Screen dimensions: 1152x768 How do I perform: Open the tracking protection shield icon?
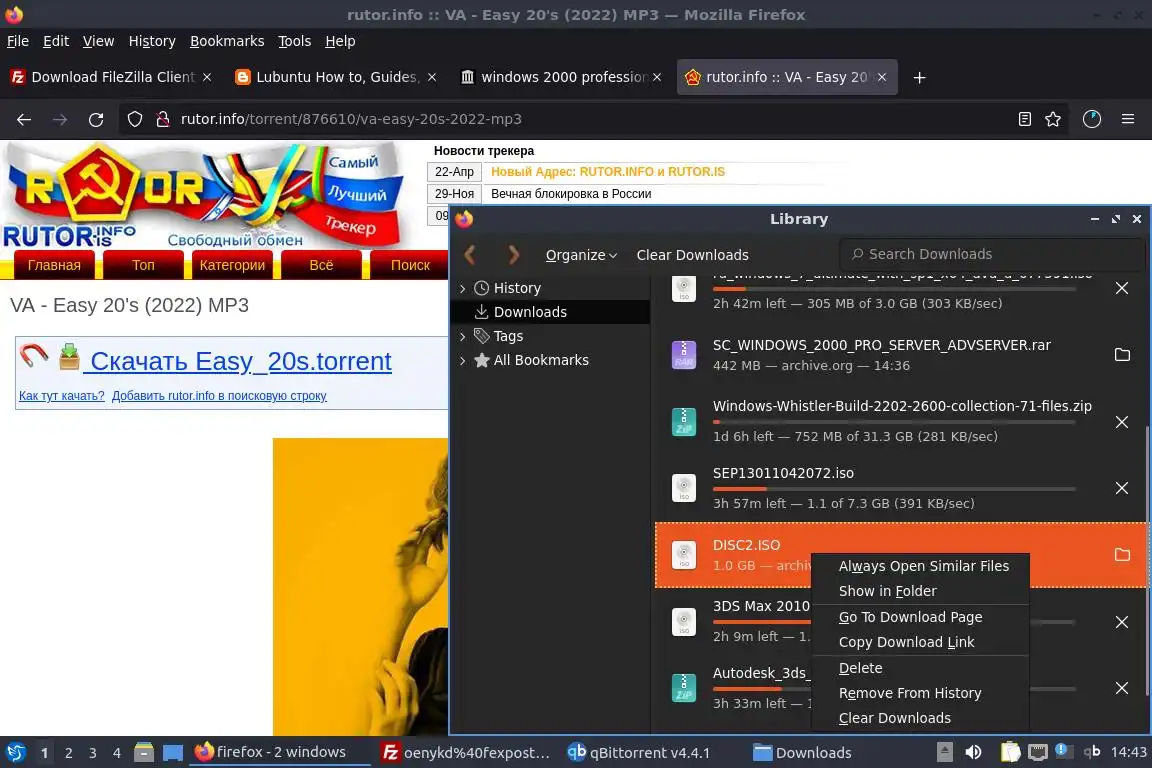click(134, 119)
